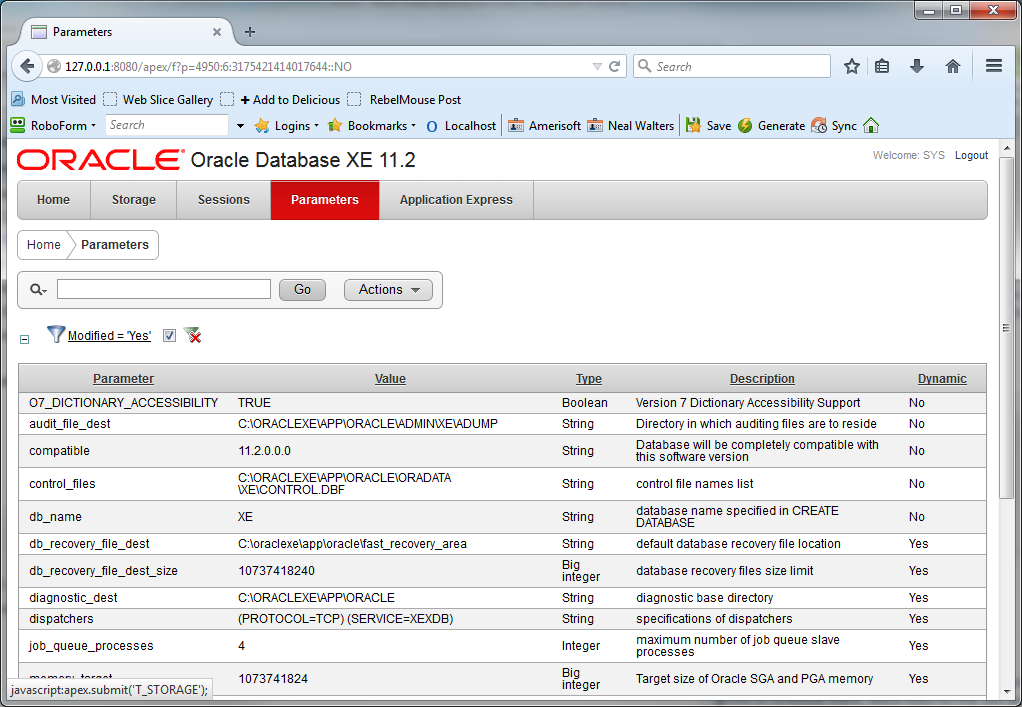Open search column selector magnifier icon

[x=38, y=289]
